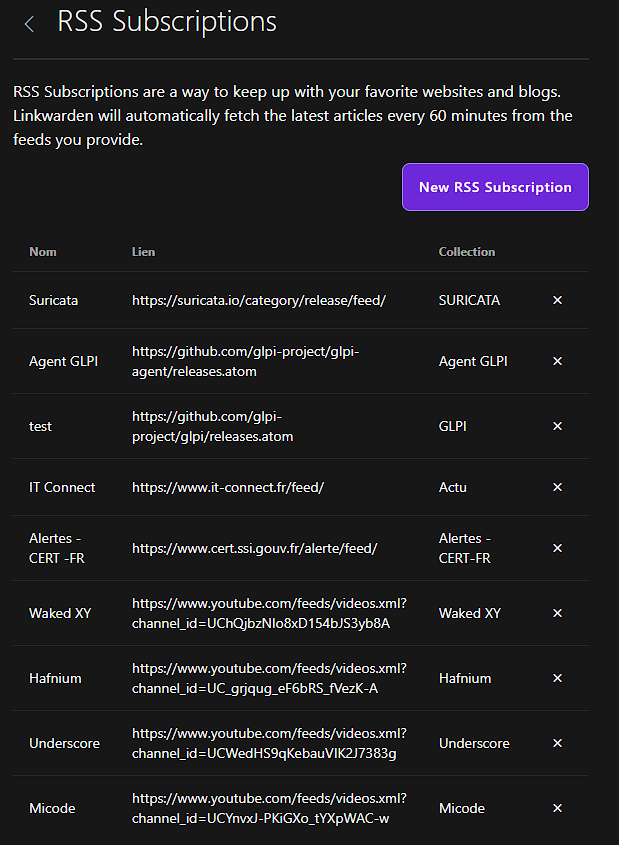Remove the Agent GLPI feed

pyautogui.click(x=557, y=361)
